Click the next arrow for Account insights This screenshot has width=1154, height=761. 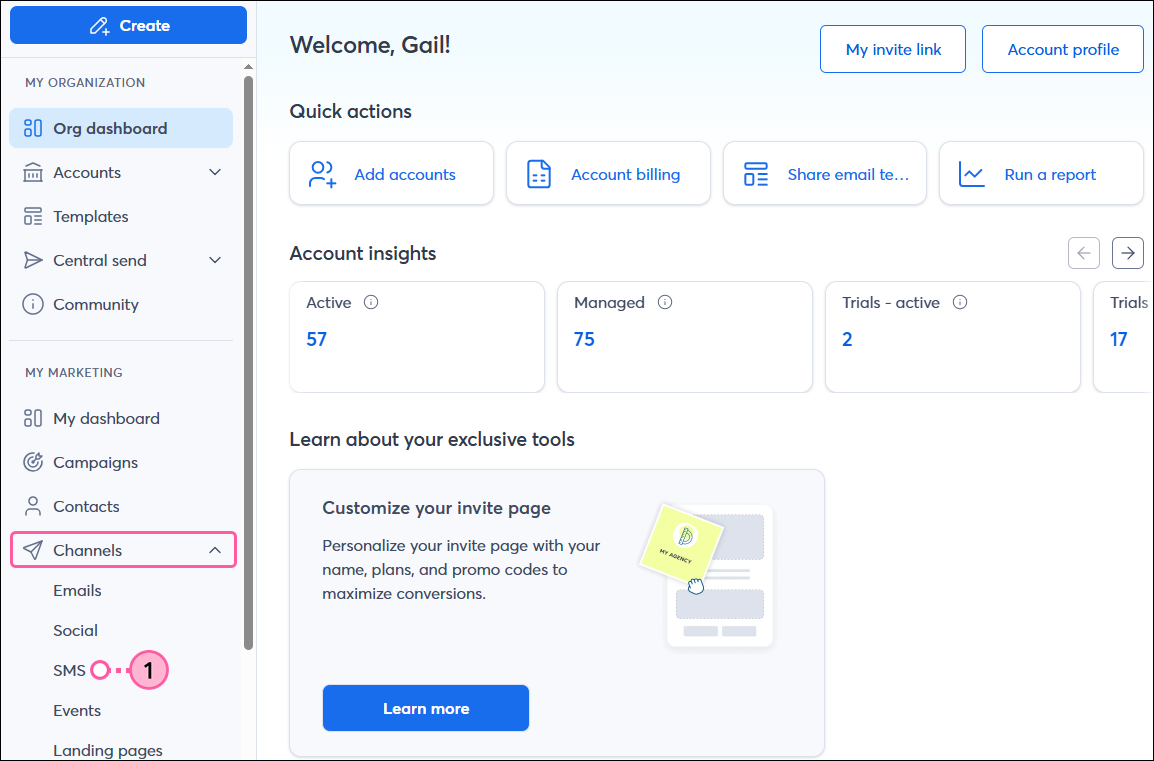pyautogui.click(x=1127, y=253)
